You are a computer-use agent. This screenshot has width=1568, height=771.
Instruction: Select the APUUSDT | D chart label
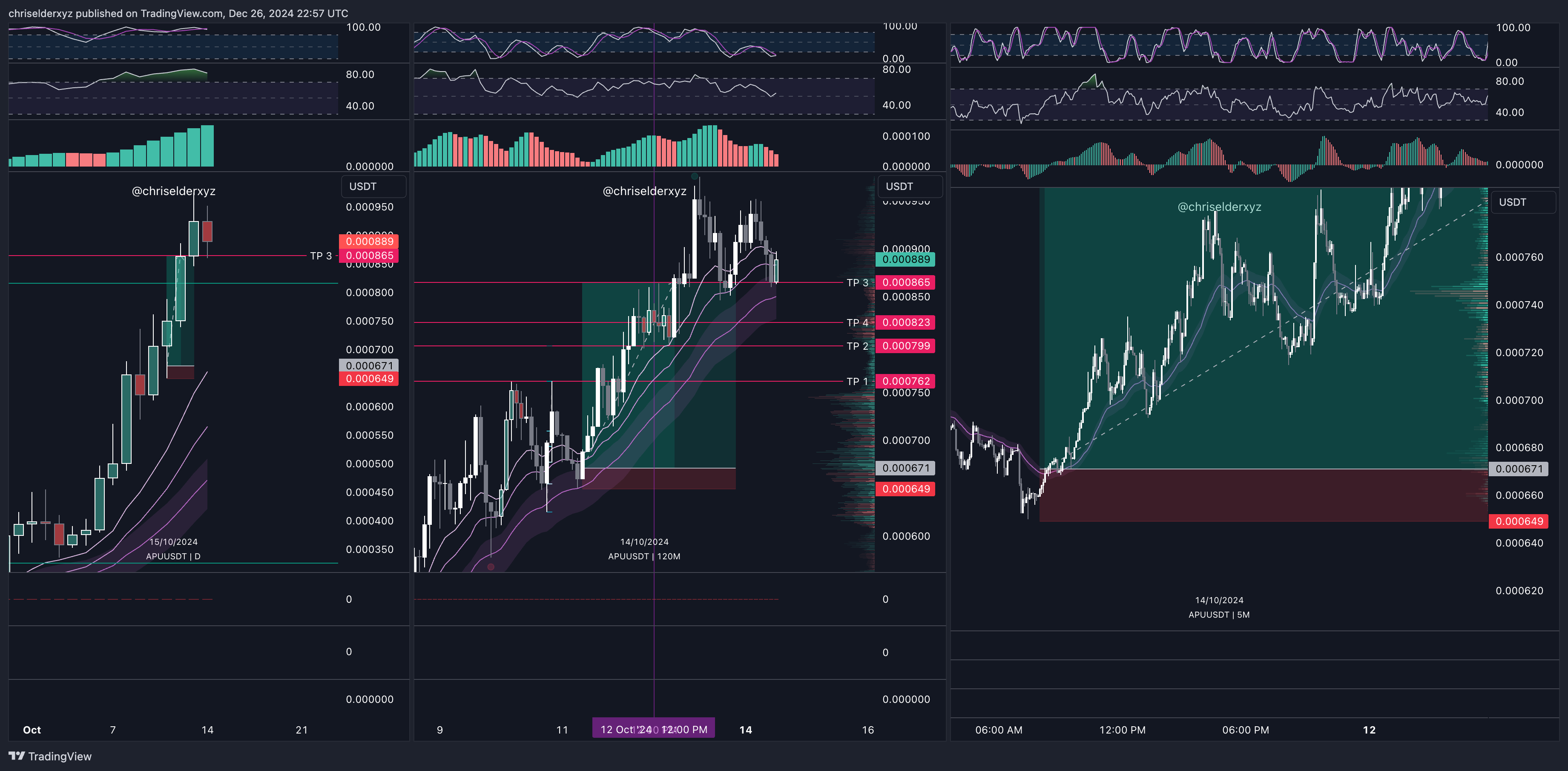pos(173,556)
